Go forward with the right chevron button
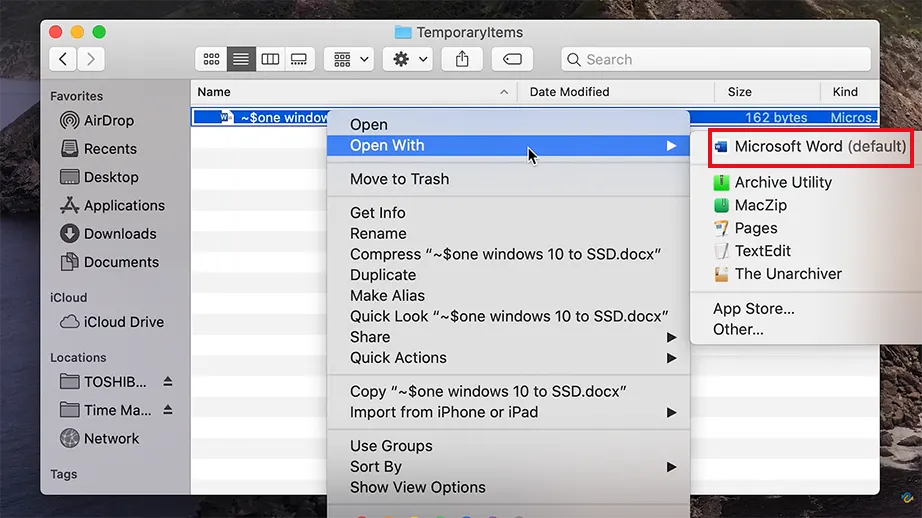Viewport: 922px width, 518px height. coord(91,59)
